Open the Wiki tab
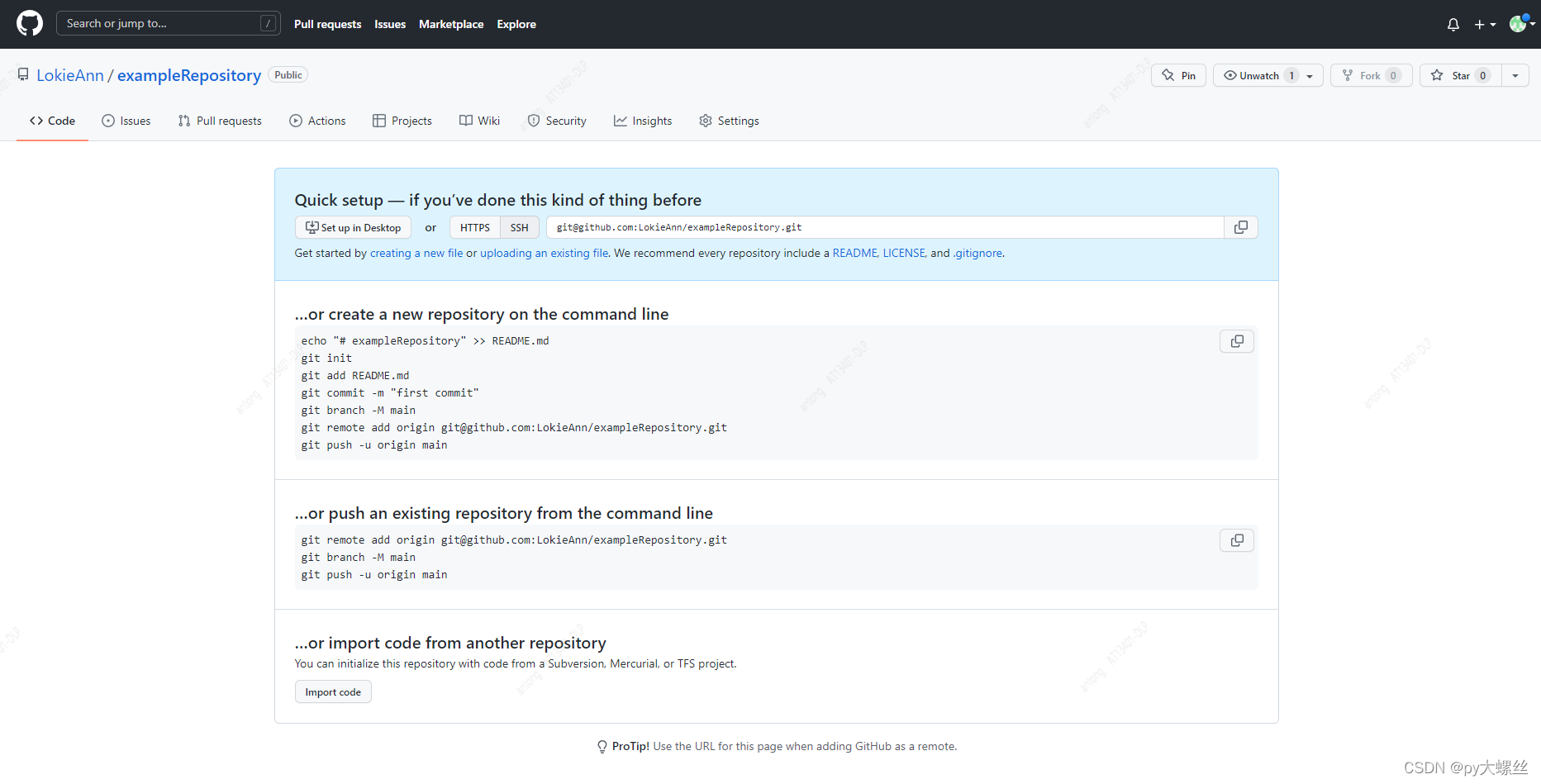 click(480, 121)
